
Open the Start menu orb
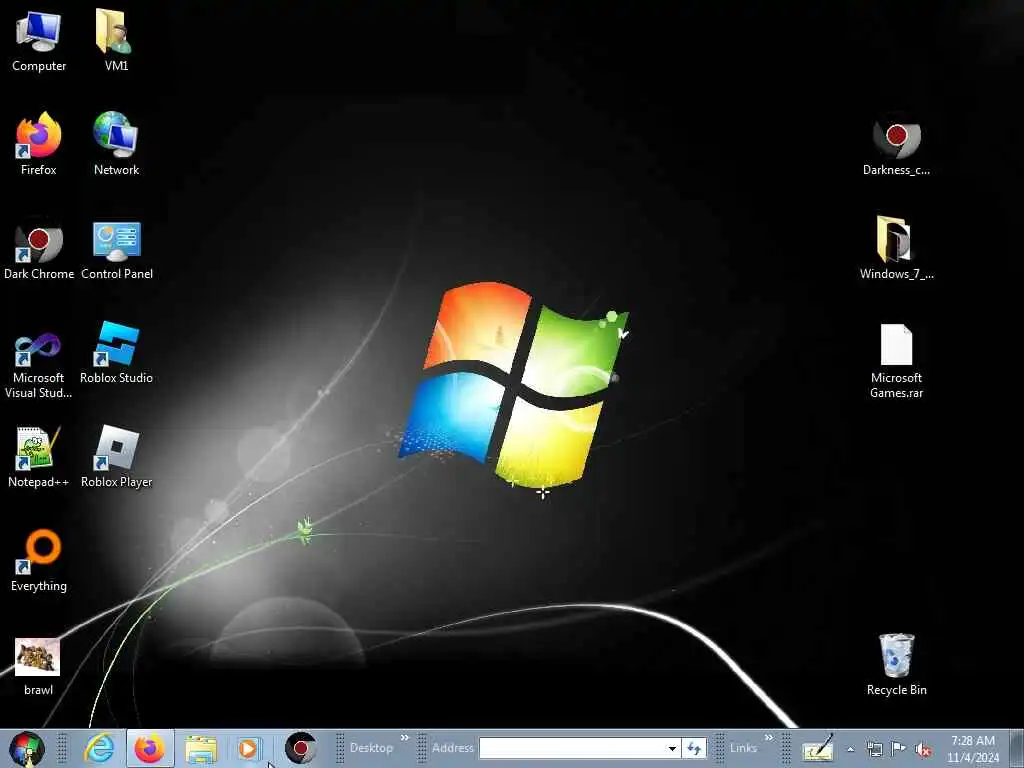(x=27, y=748)
